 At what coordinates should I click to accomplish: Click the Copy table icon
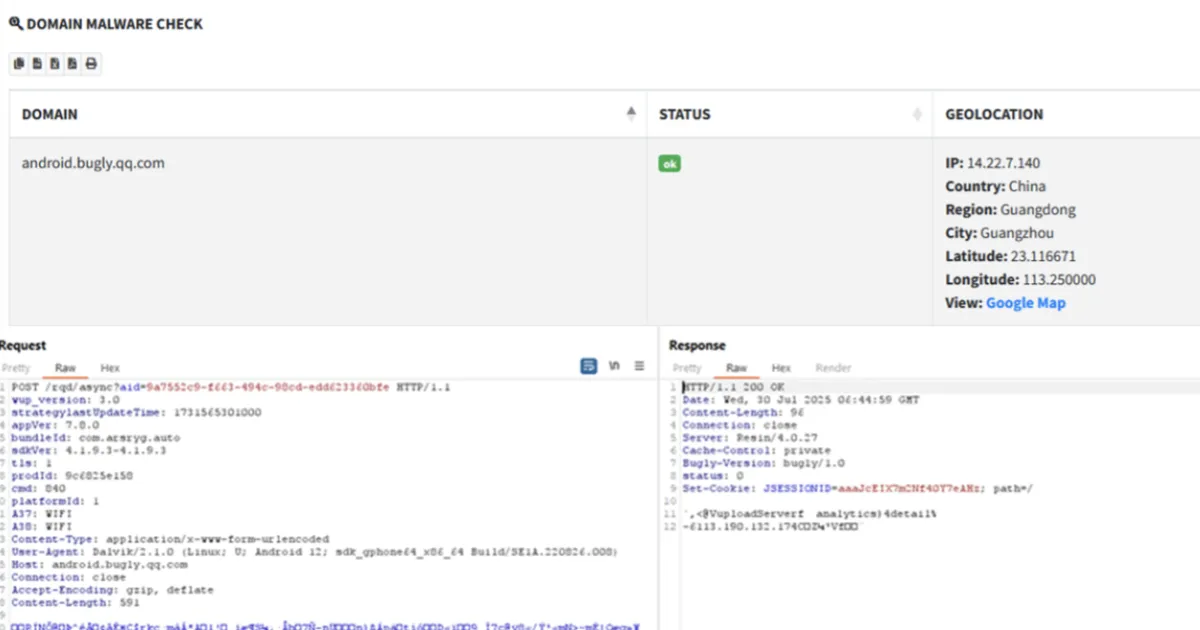(x=19, y=64)
